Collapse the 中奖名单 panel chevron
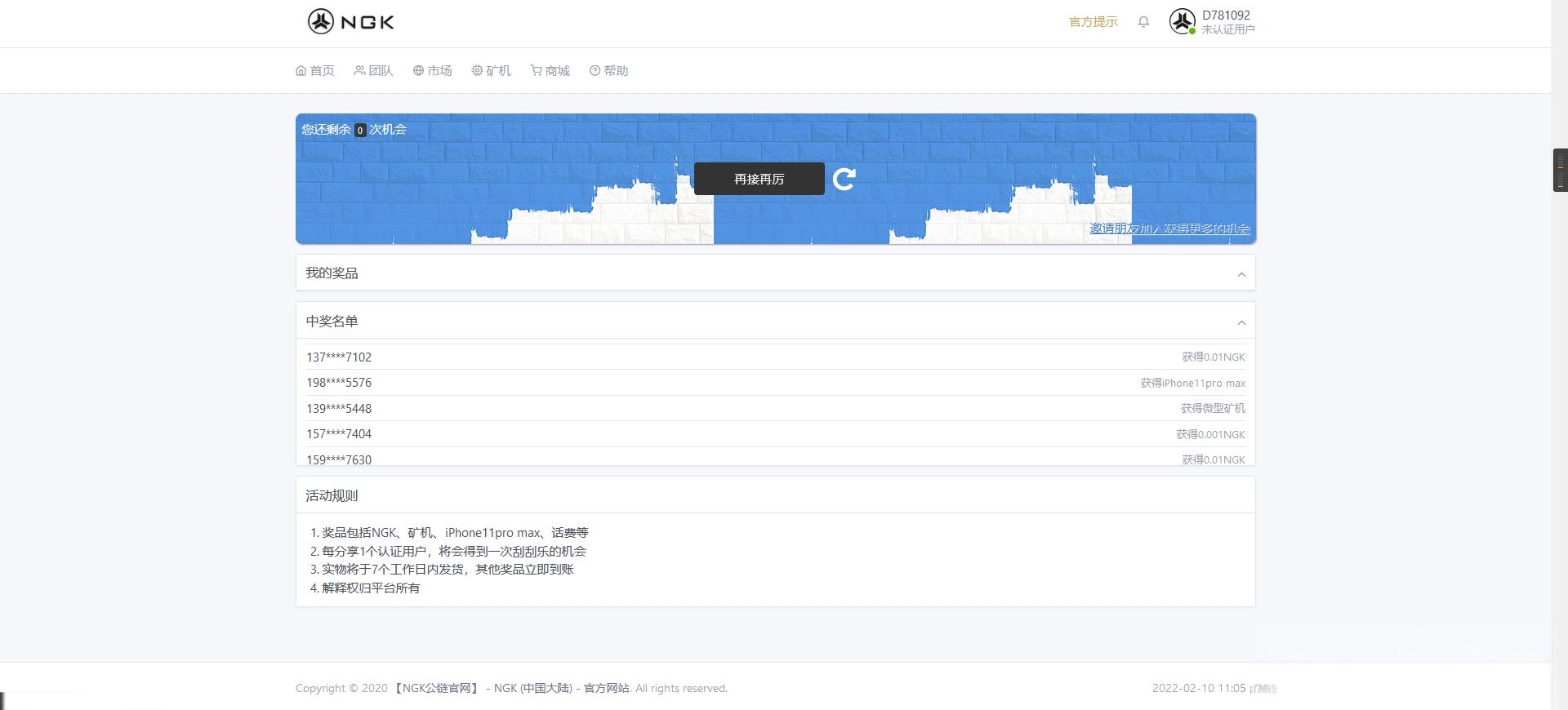 1241,322
